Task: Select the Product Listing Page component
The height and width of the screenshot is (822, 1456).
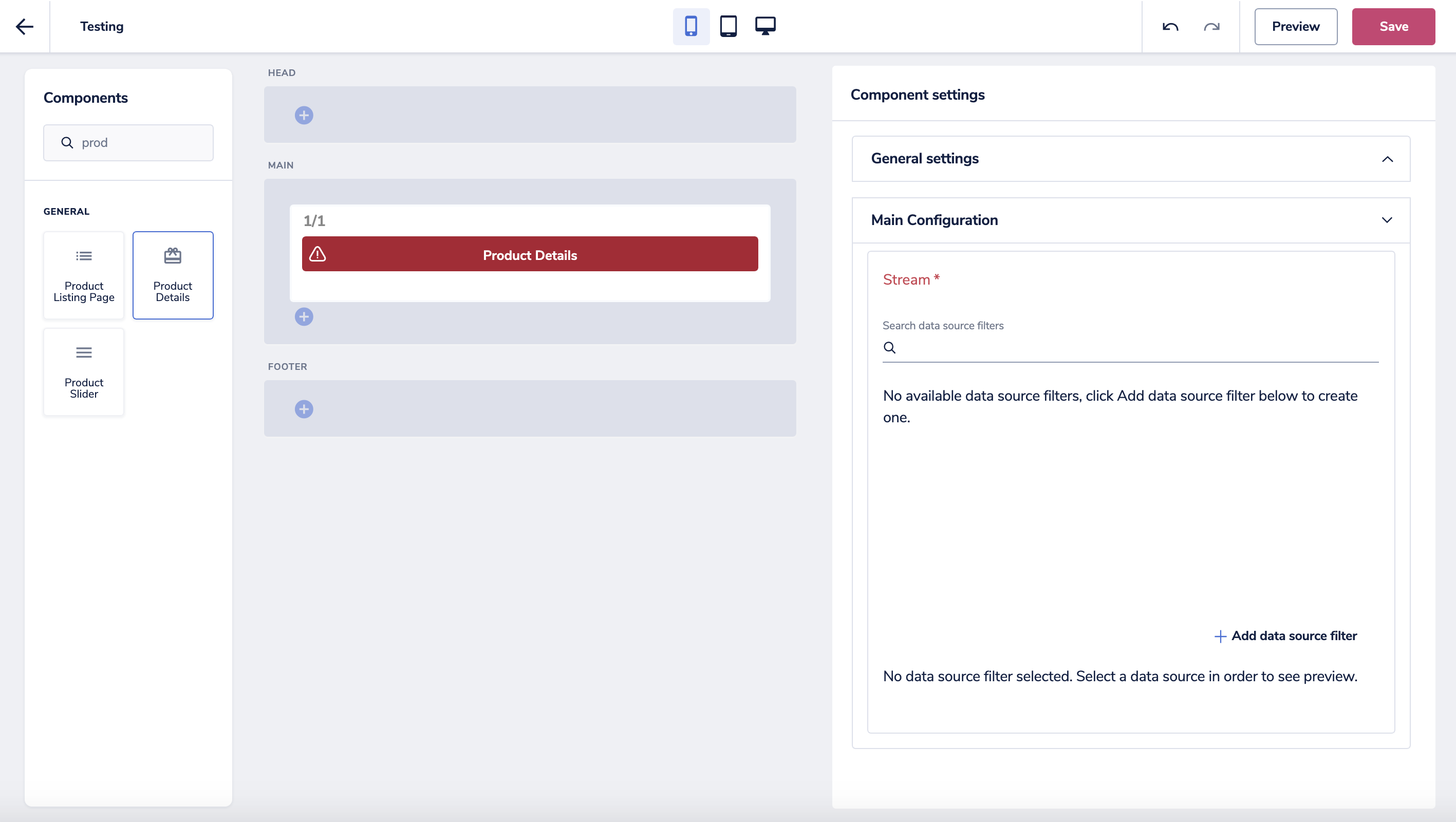Action: (84, 275)
